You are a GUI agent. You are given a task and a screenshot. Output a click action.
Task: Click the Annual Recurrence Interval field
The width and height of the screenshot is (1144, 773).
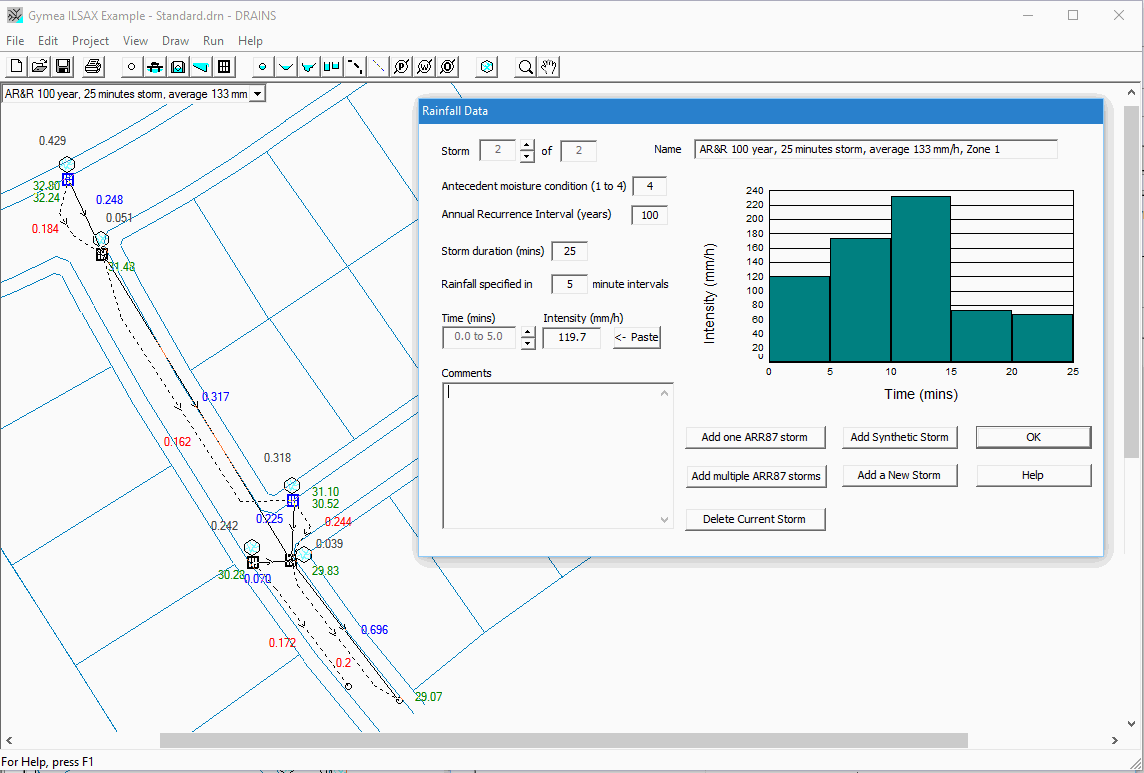click(x=649, y=215)
